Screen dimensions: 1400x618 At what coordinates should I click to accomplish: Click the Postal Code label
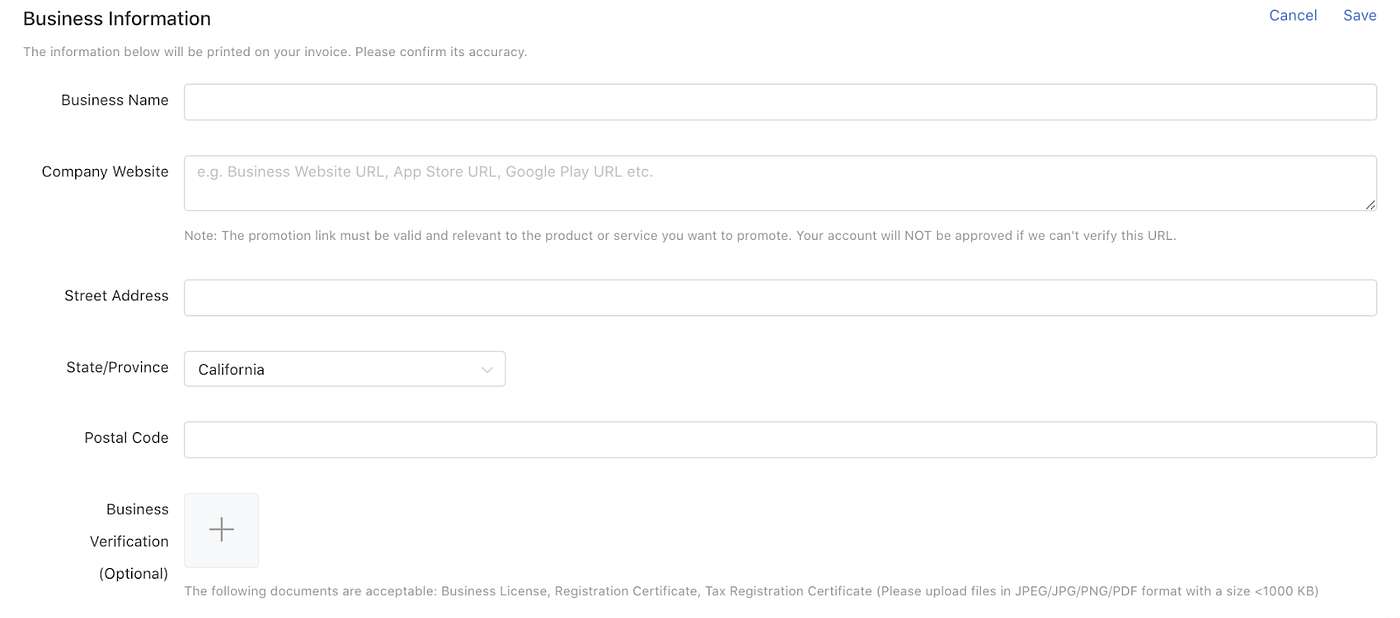tap(126, 438)
